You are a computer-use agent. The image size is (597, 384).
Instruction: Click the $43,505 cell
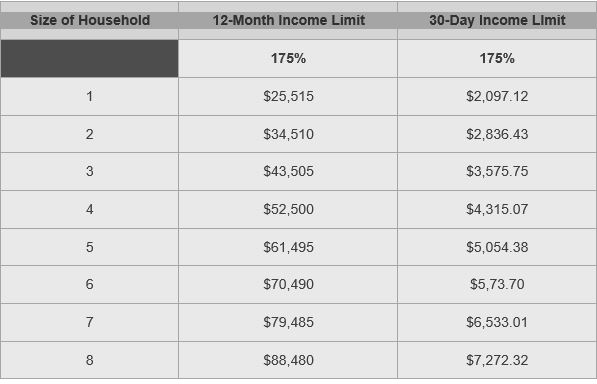point(288,172)
